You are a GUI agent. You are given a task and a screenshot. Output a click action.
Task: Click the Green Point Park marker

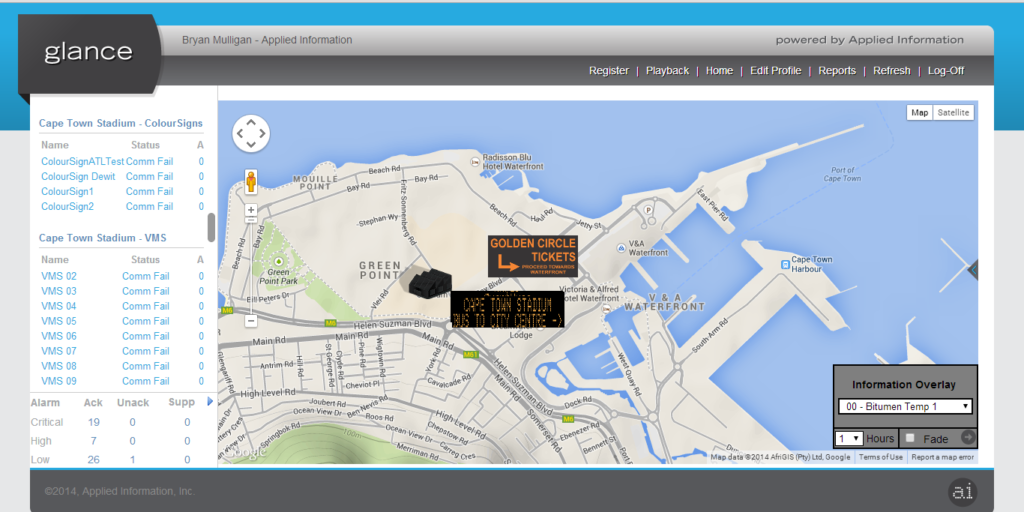(279, 261)
